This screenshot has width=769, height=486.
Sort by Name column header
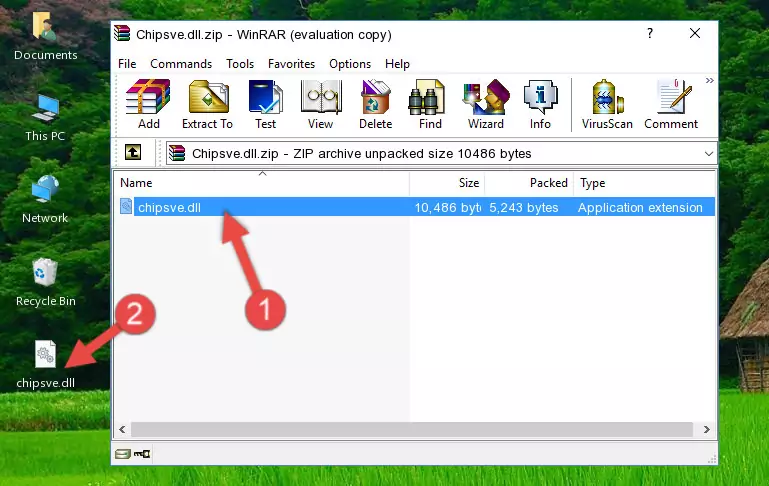click(x=262, y=183)
